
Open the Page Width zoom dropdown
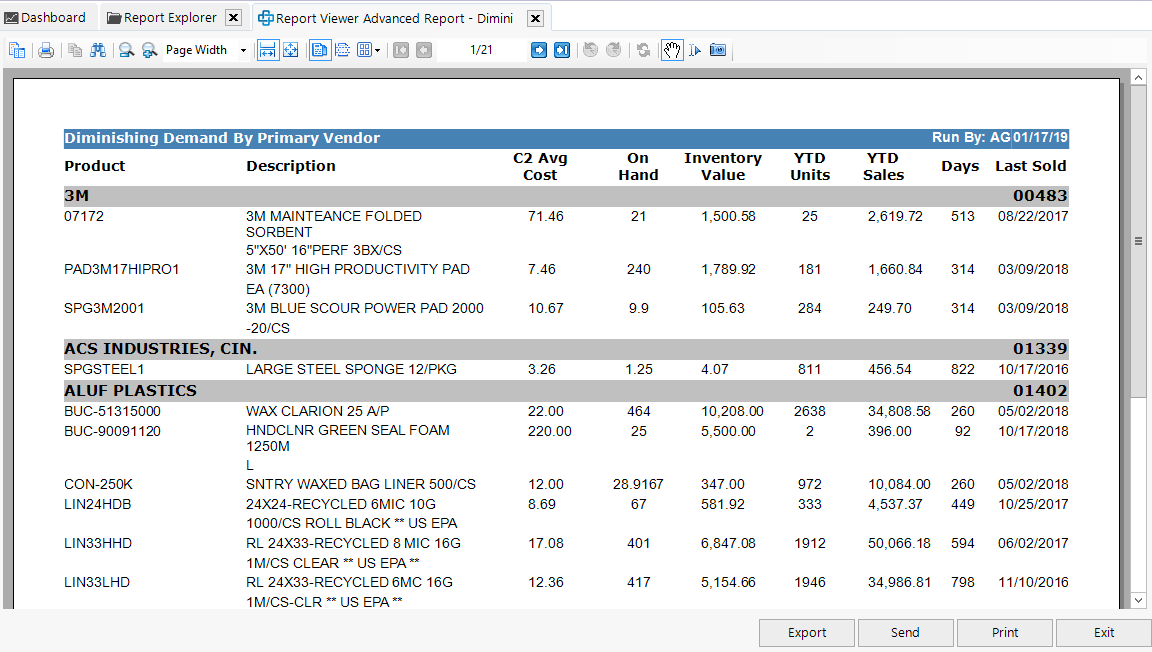(243, 49)
